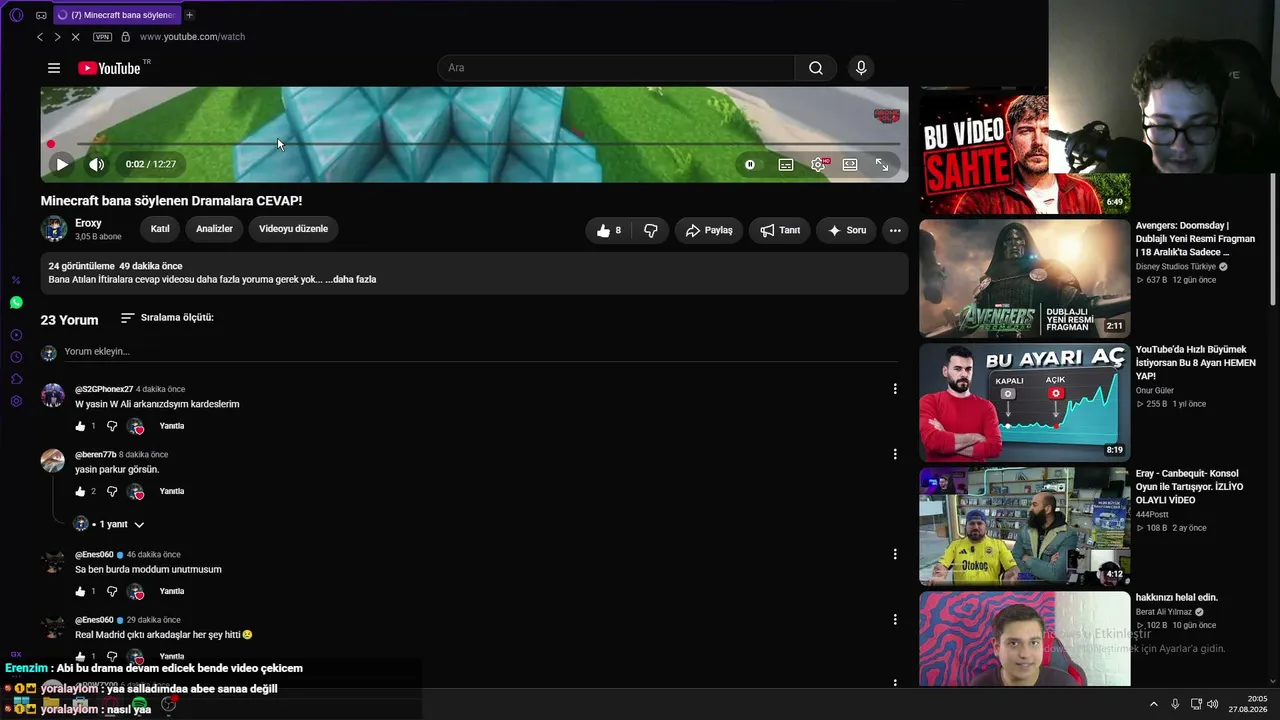Open the Eroxy channel avatar
This screenshot has height=720, width=1280.
click(x=54, y=229)
